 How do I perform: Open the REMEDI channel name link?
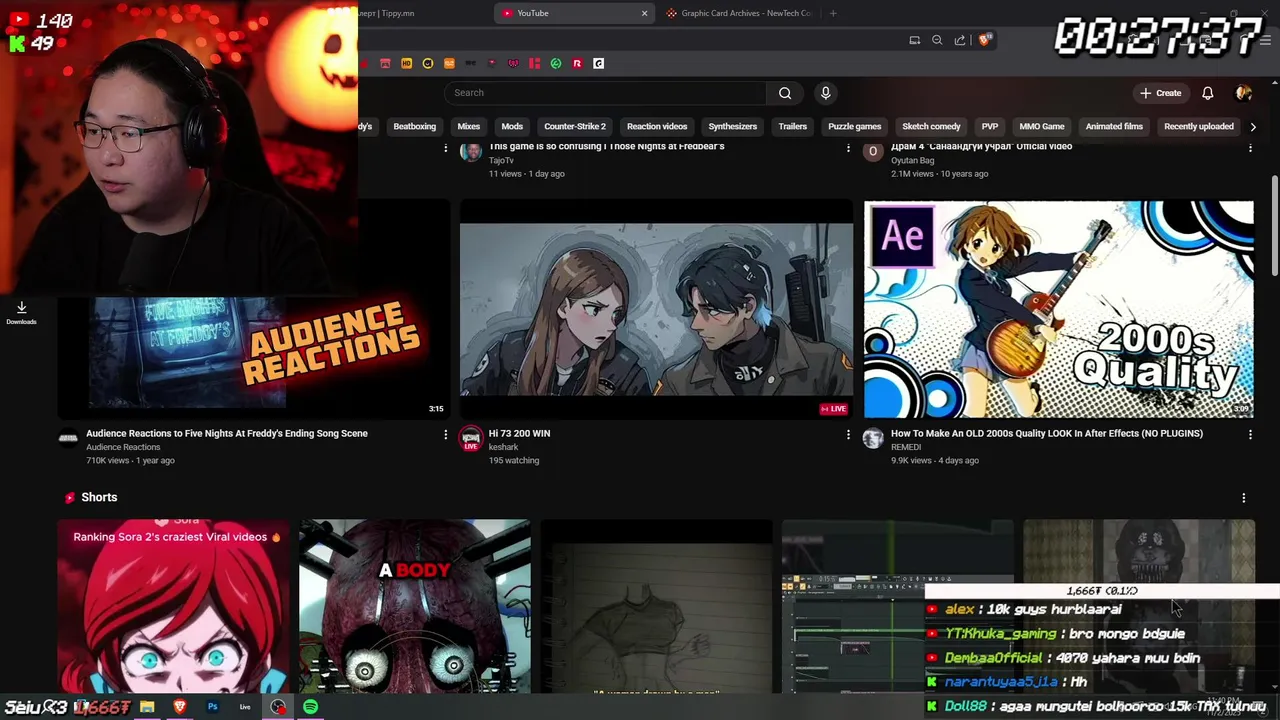coord(906,447)
